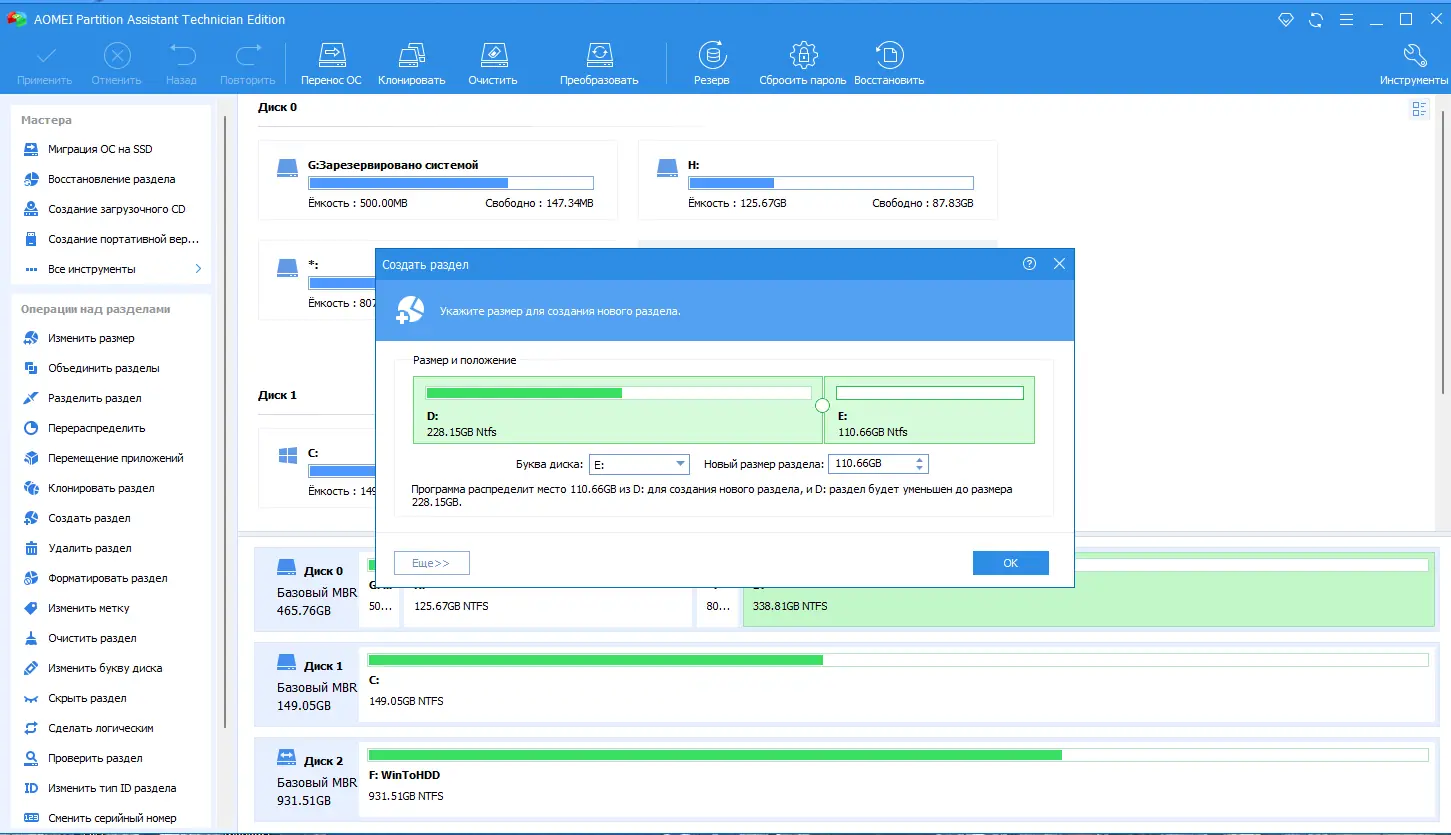The width and height of the screenshot is (1451, 835).
Task: Close the Создать раздел dialog
Action: click(1059, 264)
